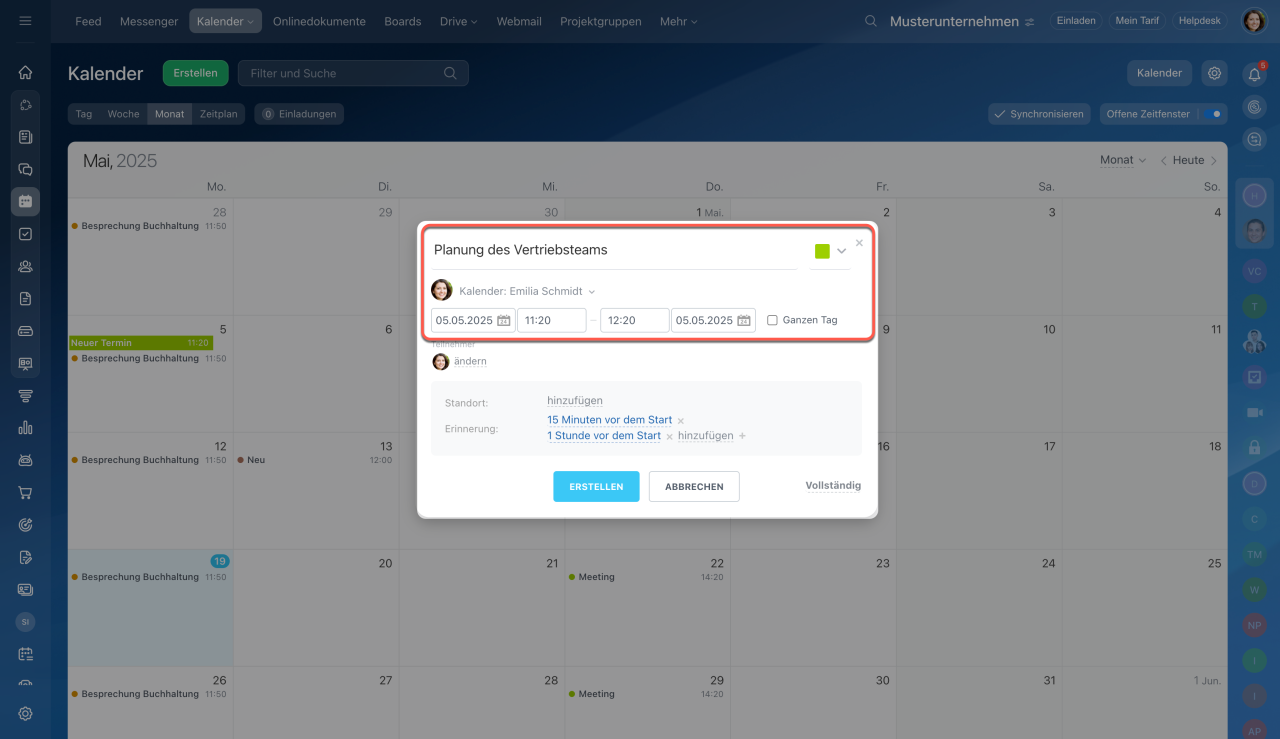Open Feed in top menu
The image size is (1280, 739).
click(x=88, y=21)
